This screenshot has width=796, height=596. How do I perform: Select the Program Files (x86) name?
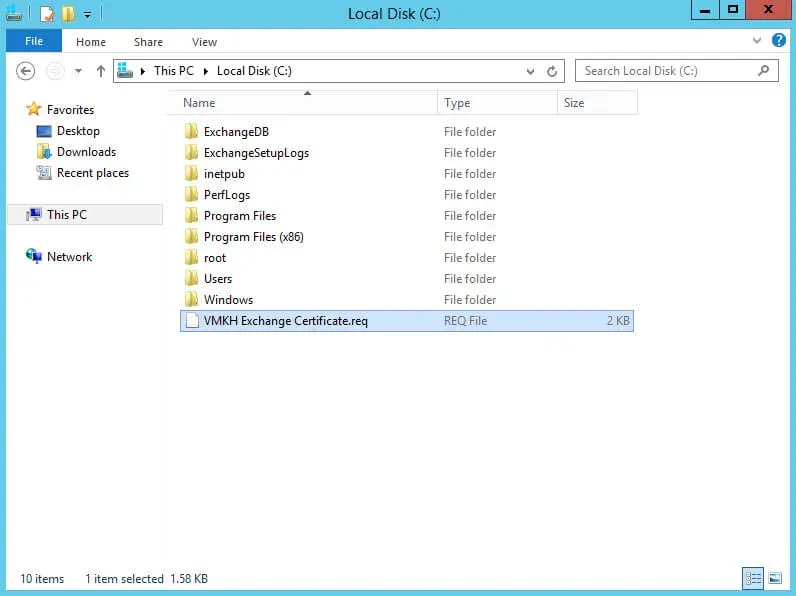coord(254,237)
